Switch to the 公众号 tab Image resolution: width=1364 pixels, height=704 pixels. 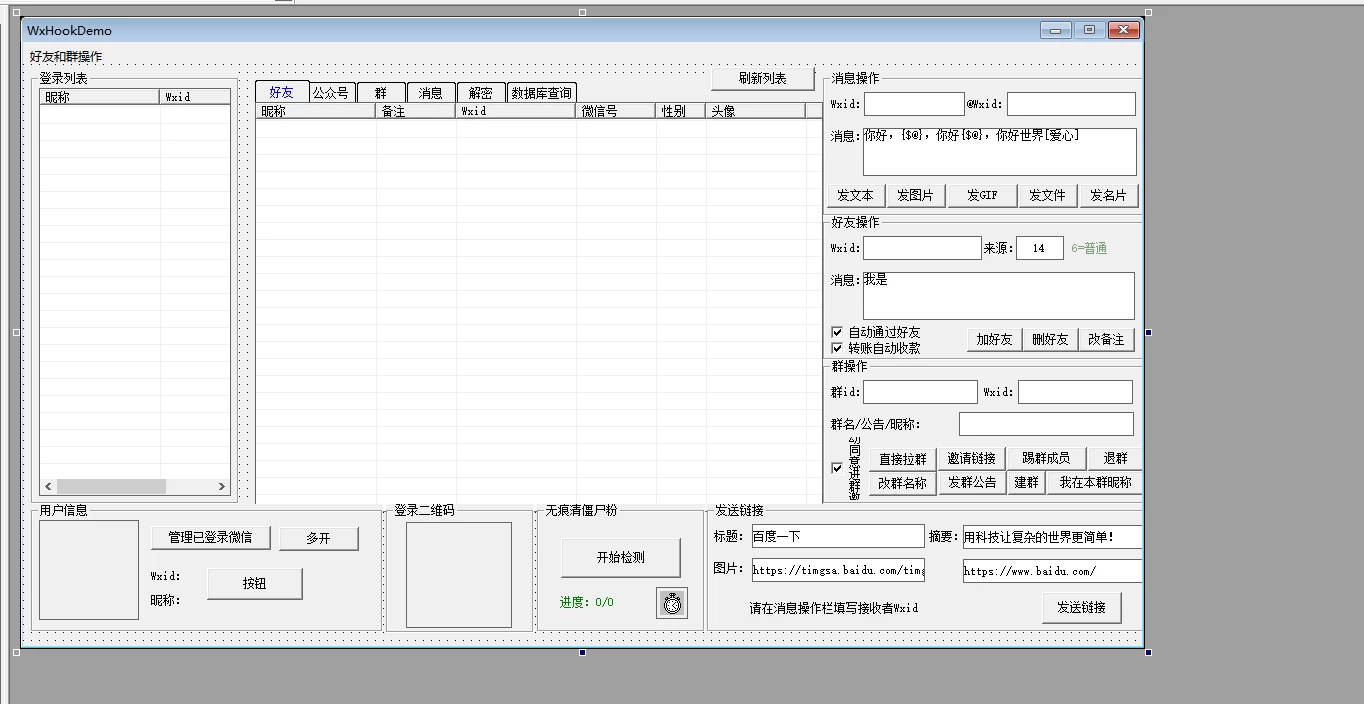tap(330, 92)
